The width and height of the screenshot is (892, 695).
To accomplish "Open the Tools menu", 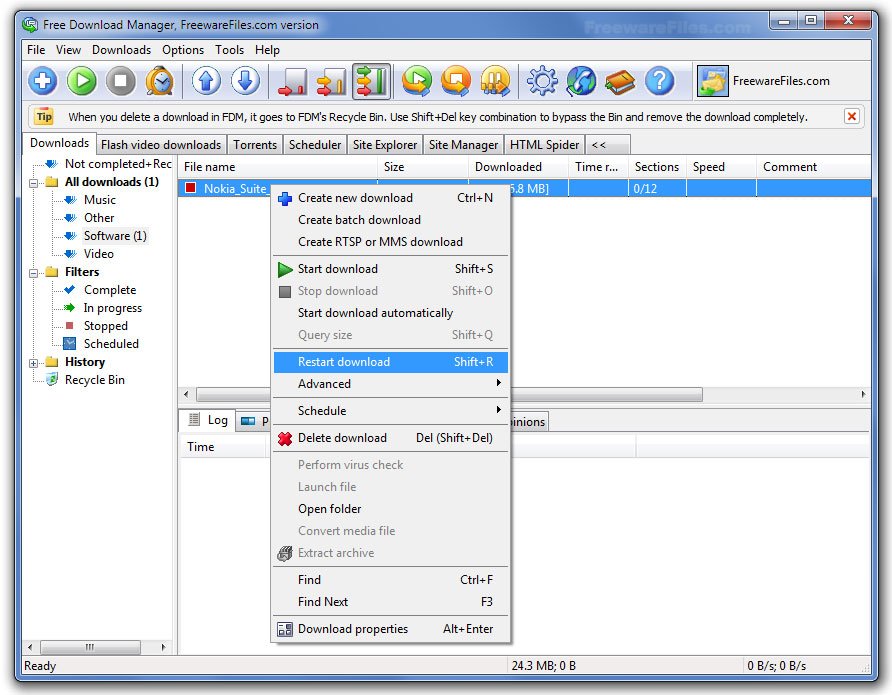I will (229, 50).
